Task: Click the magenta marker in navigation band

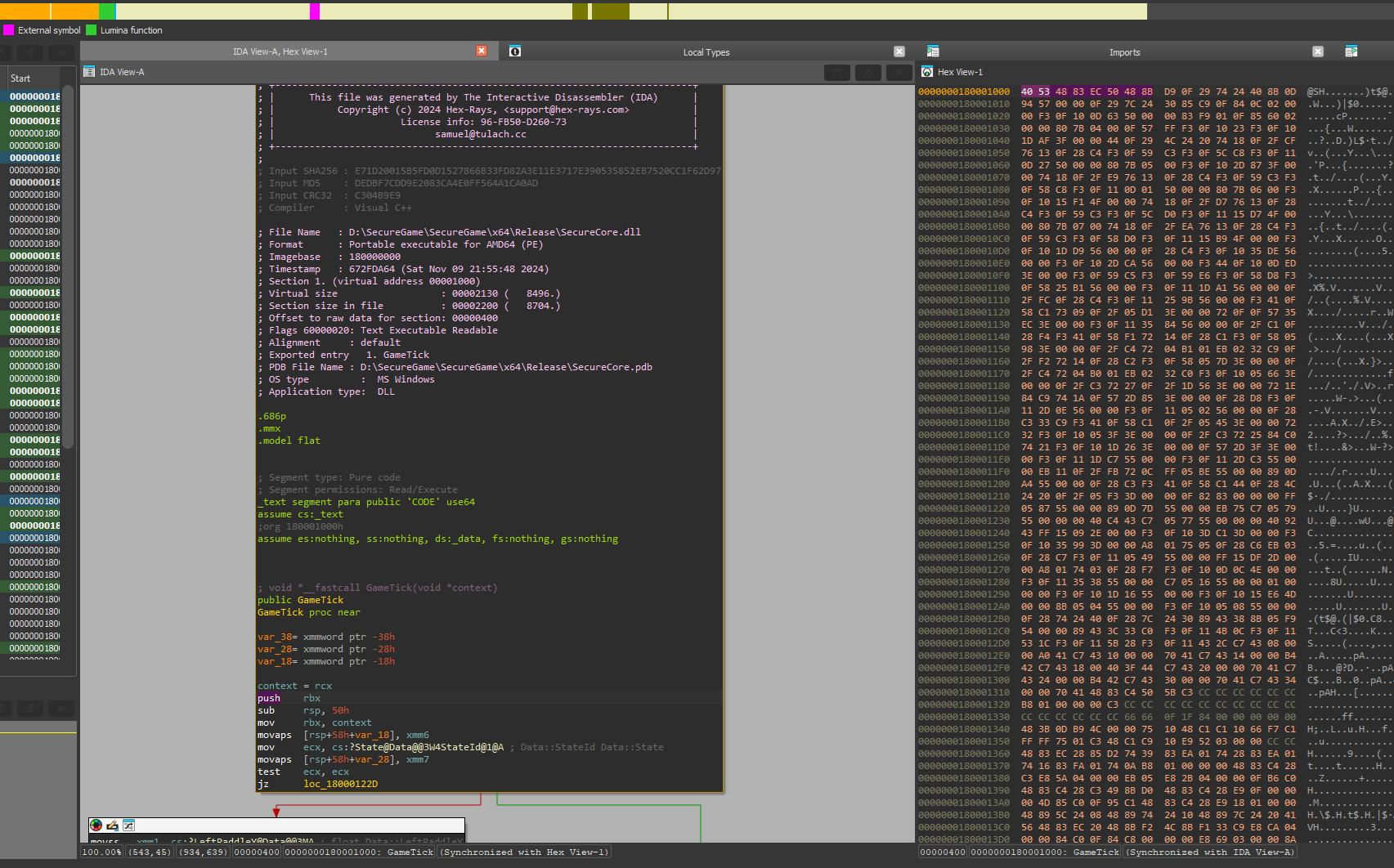Action: pos(315,11)
